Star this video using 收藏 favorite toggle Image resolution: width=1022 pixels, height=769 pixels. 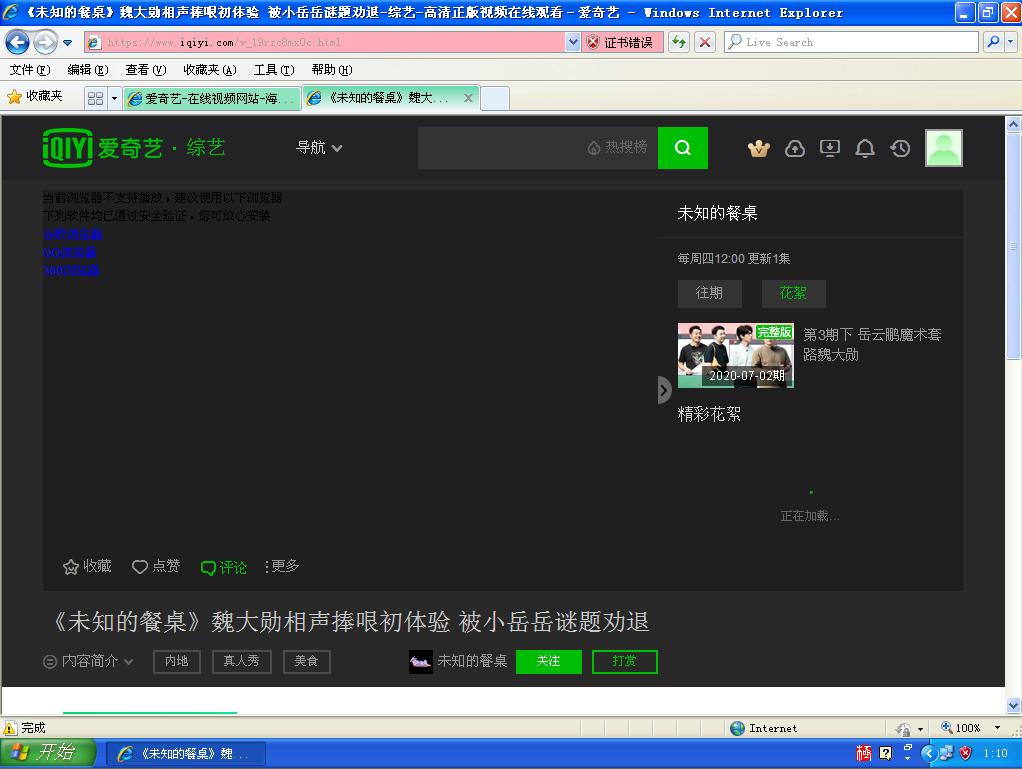[86, 566]
